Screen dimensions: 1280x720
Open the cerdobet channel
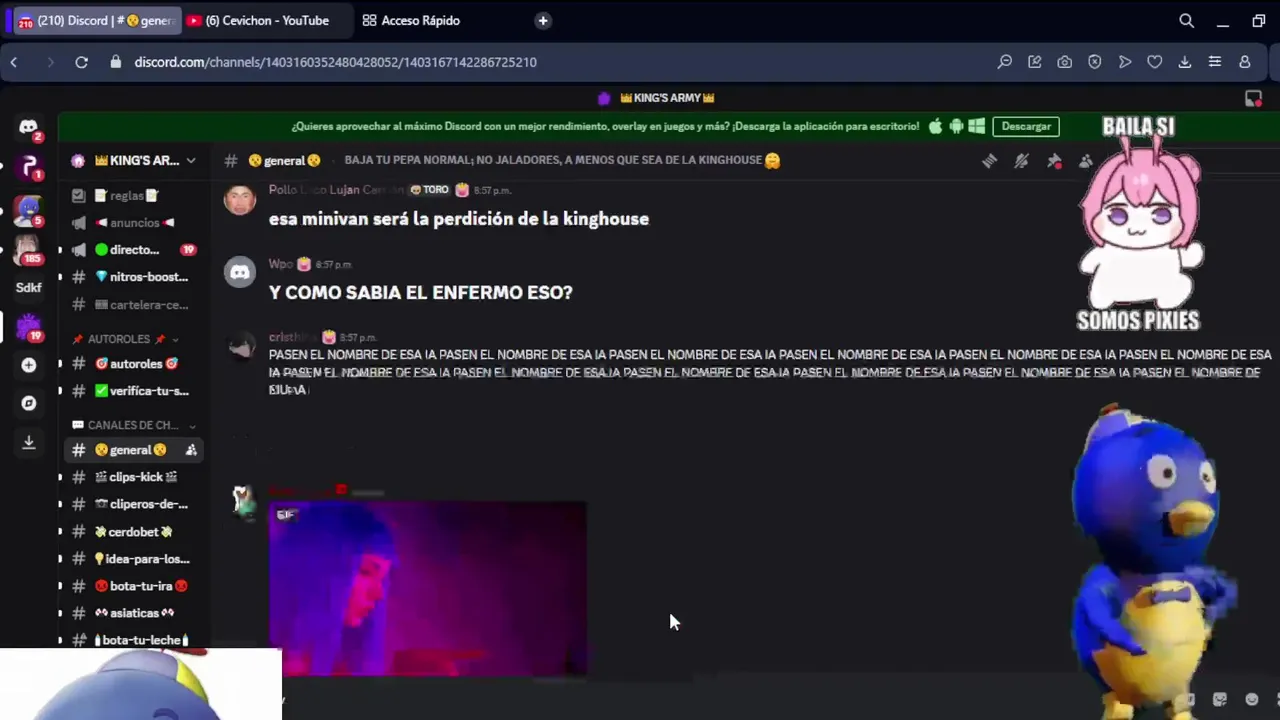click(133, 532)
